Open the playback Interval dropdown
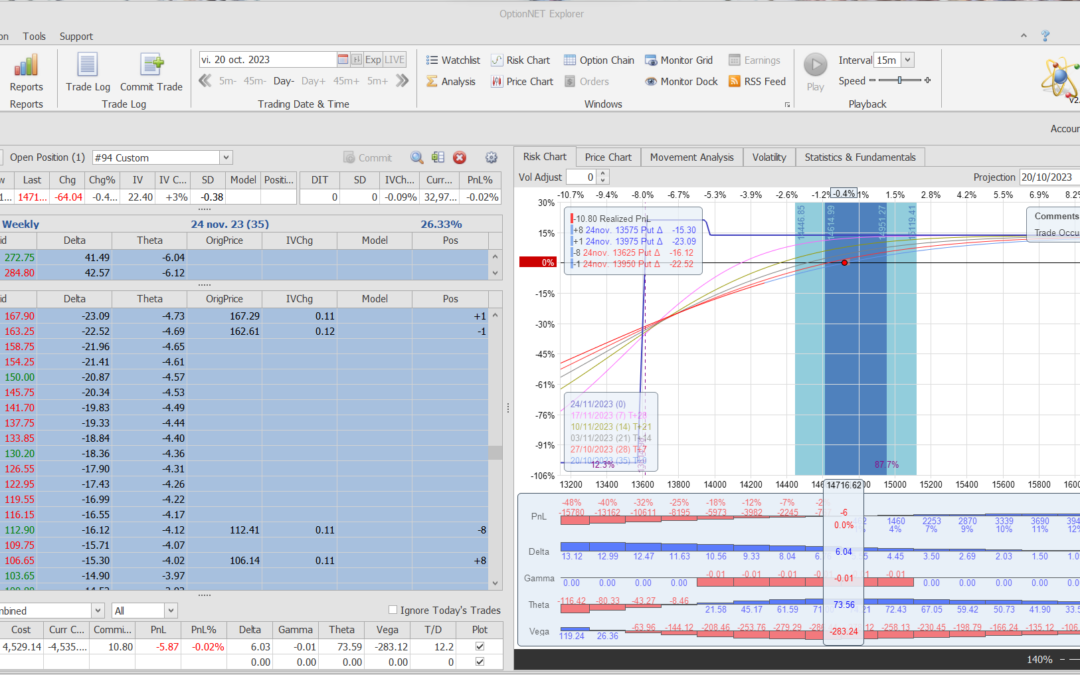 (907, 60)
